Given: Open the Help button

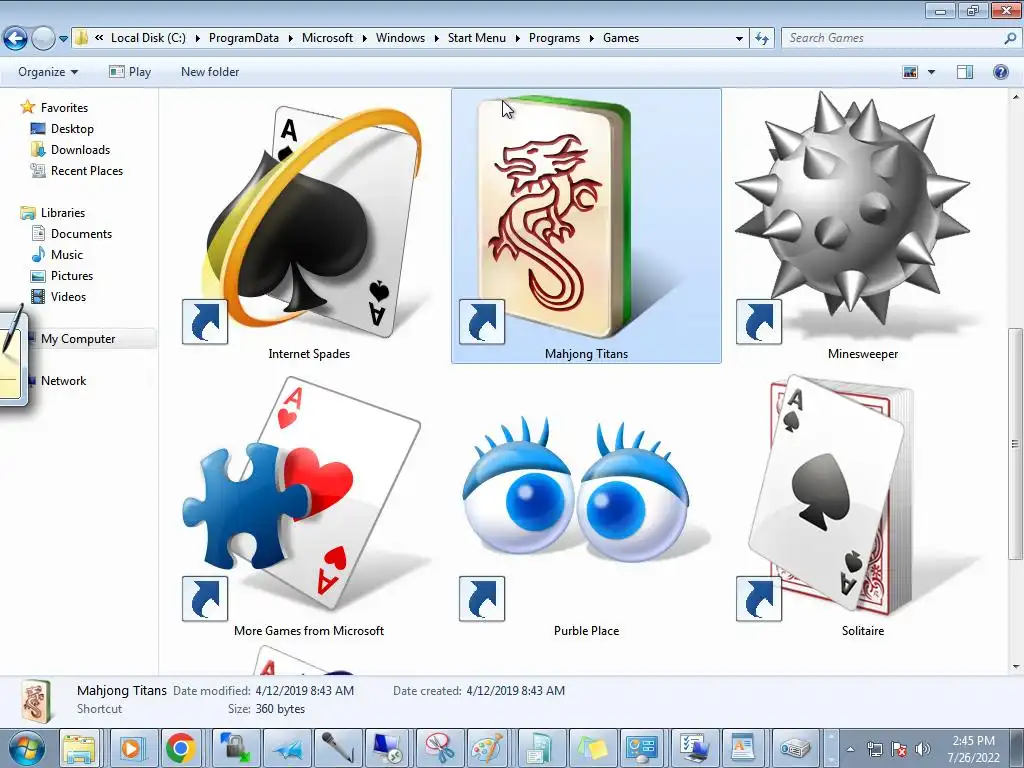Looking at the screenshot, I should [1000, 72].
